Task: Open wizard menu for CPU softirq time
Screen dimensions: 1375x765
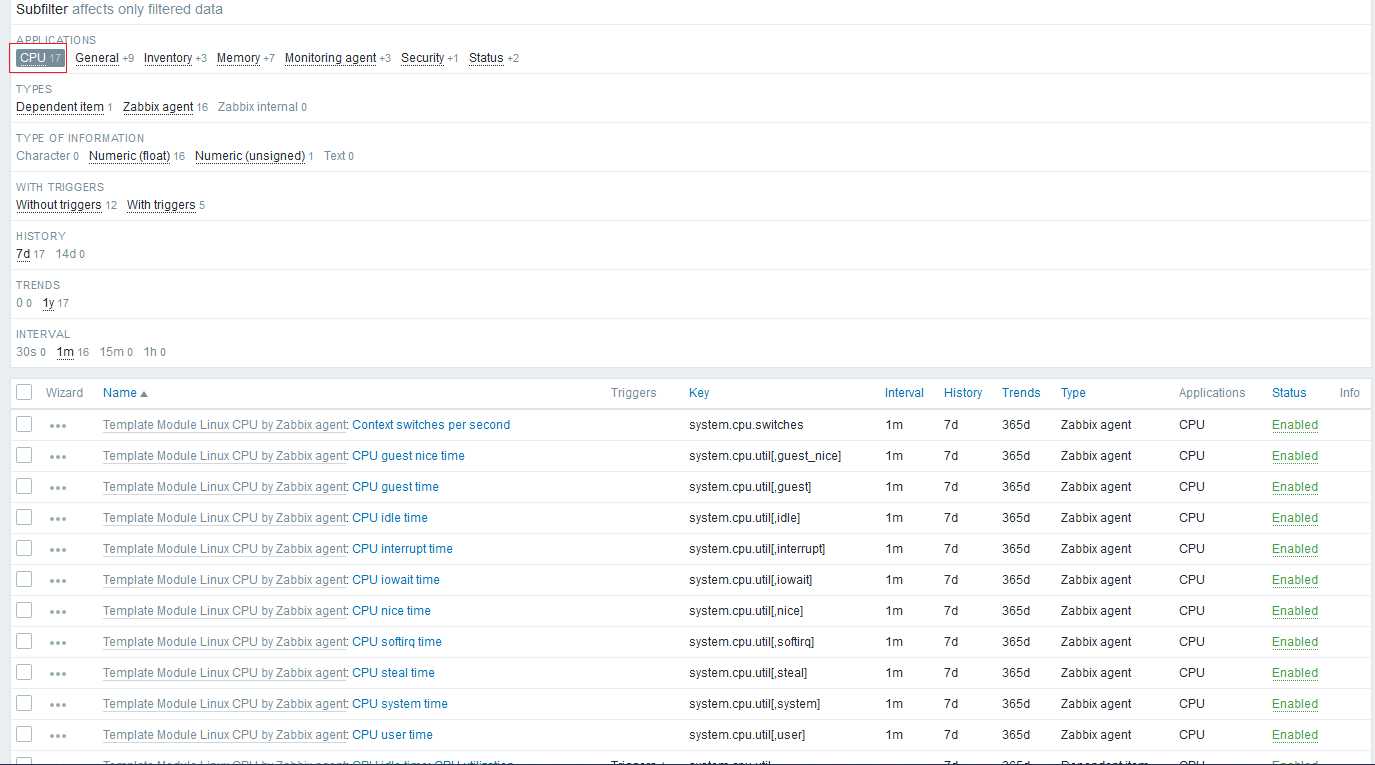Action: pos(58,641)
